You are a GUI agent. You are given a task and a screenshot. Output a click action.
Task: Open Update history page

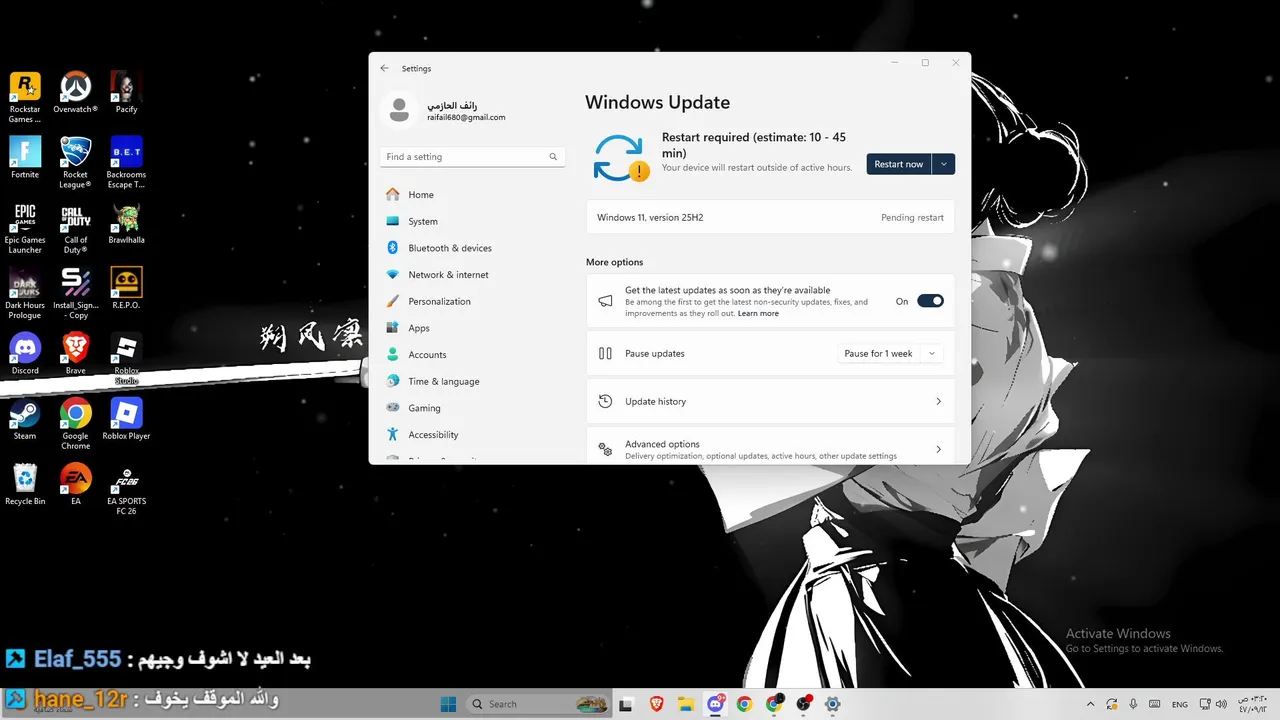tap(770, 401)
